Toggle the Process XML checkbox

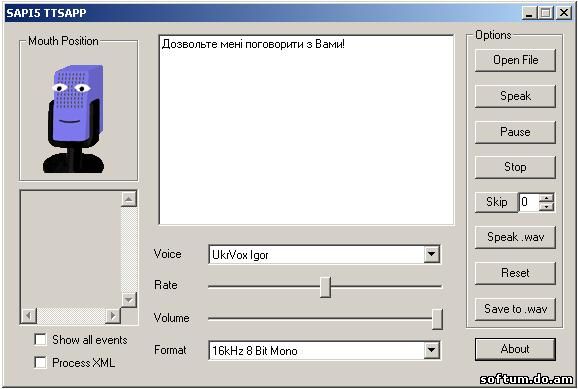40,362
